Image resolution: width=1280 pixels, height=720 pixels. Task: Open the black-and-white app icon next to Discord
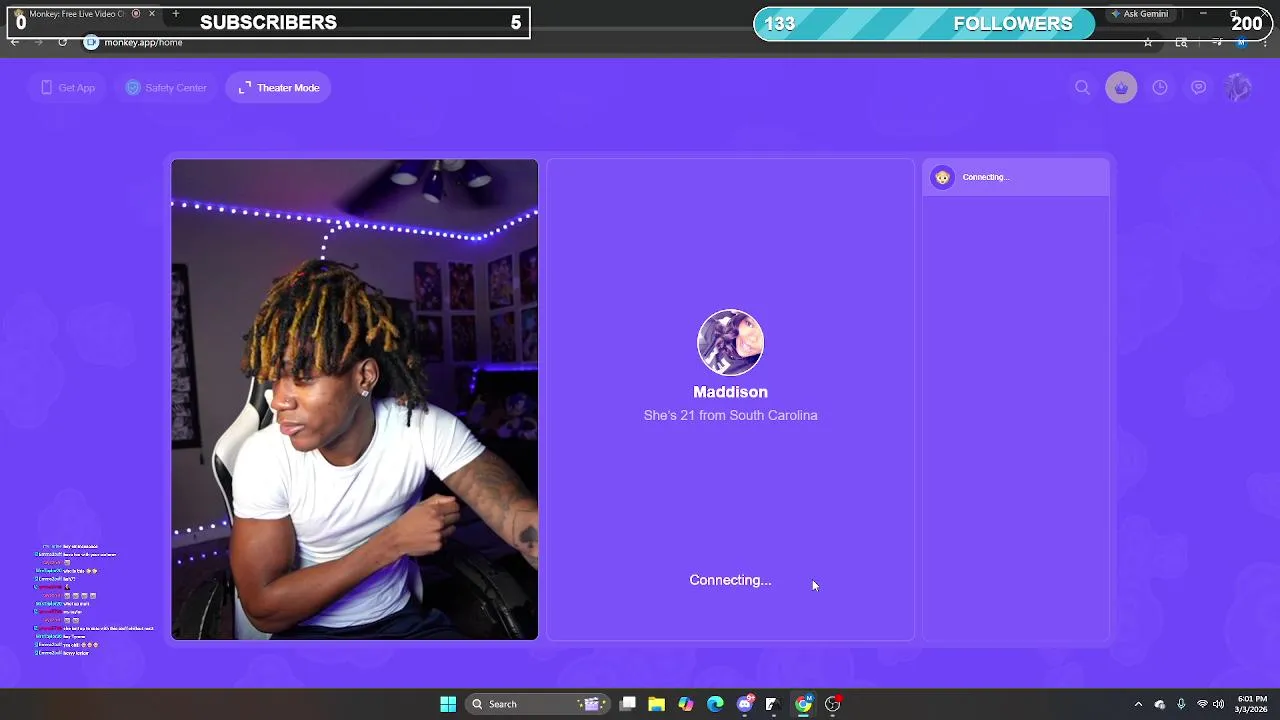pyautogui.click(x=773, y=704)
